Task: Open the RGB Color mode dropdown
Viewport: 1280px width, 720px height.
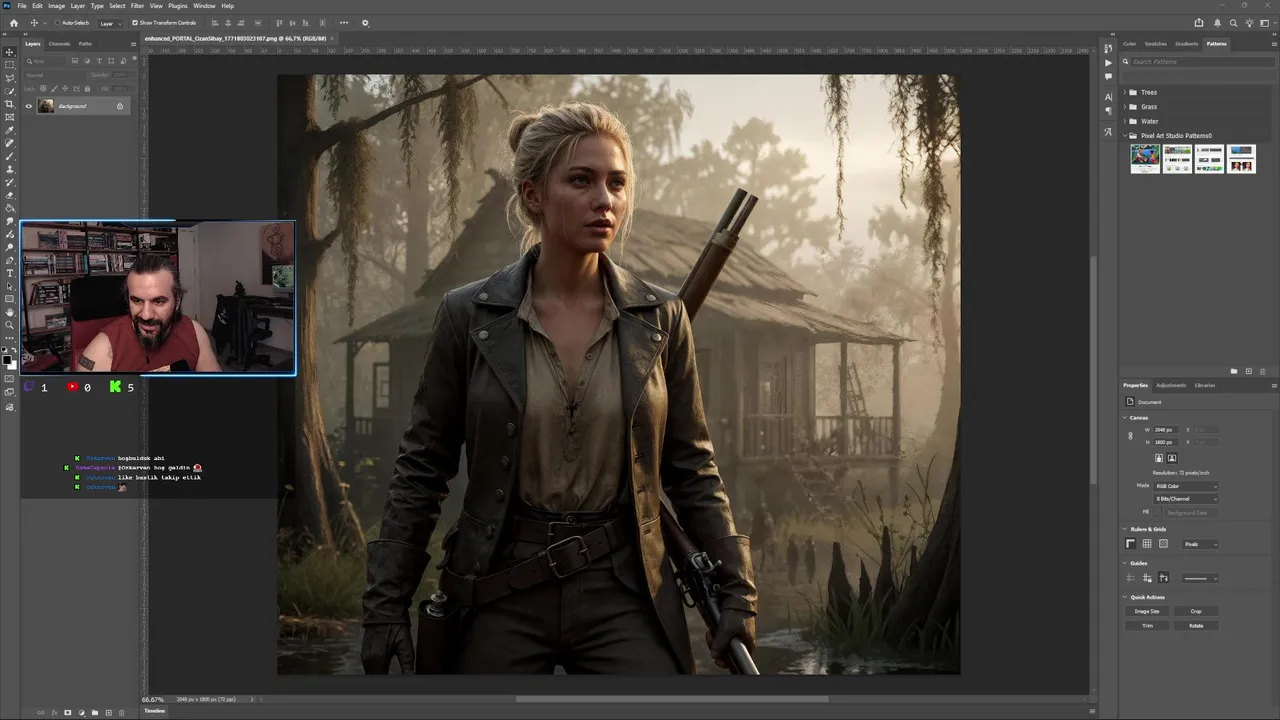Action: click(1186, 486)
